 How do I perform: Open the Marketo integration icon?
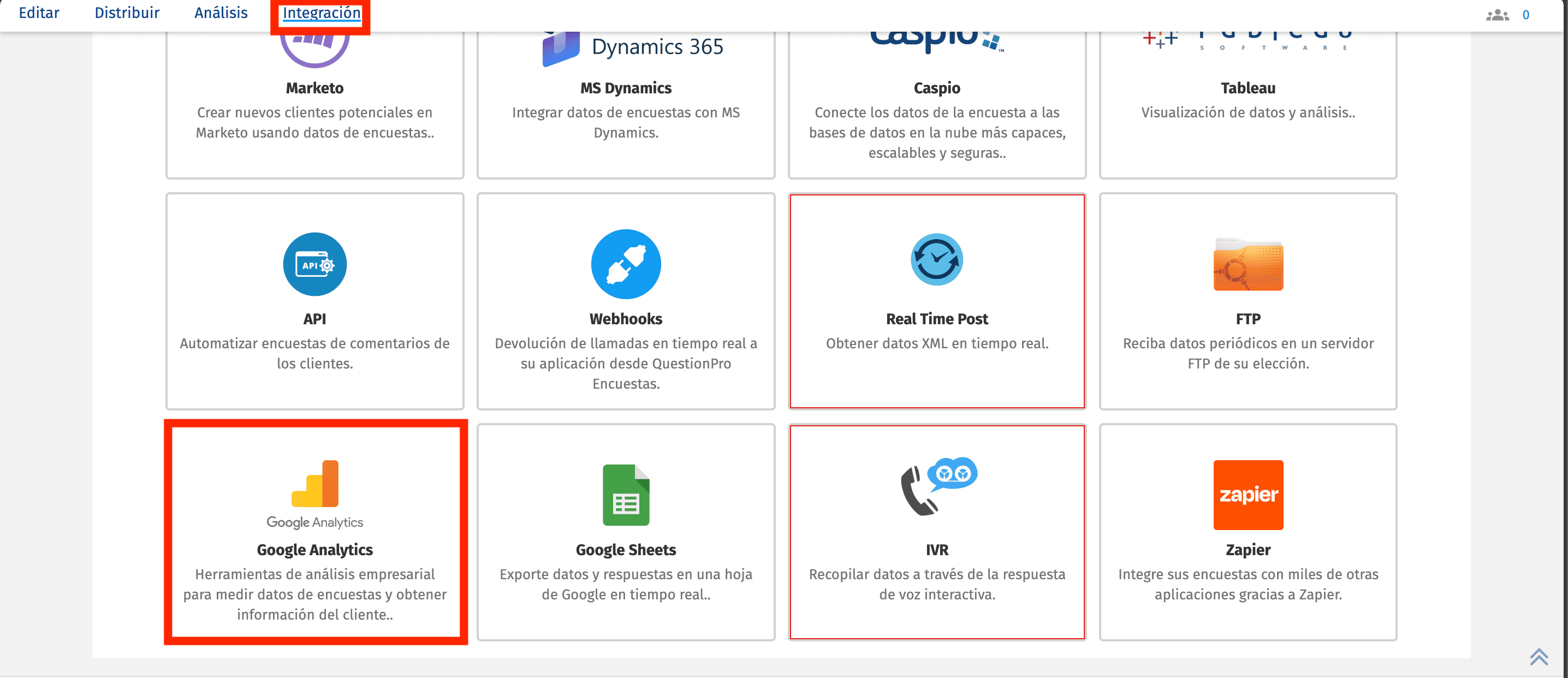tap(314, 43)
